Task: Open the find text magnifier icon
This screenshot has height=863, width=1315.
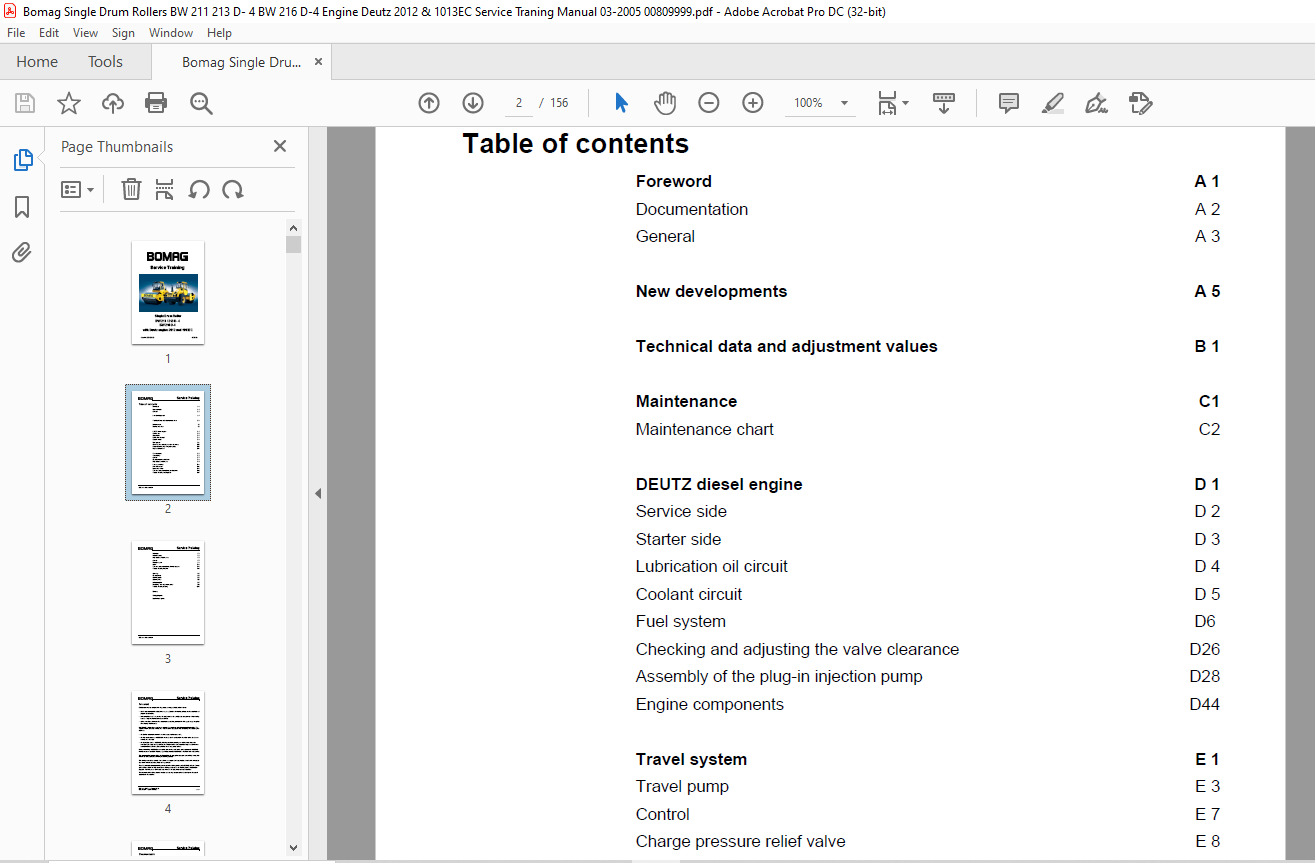Action: tap(201, 103)
